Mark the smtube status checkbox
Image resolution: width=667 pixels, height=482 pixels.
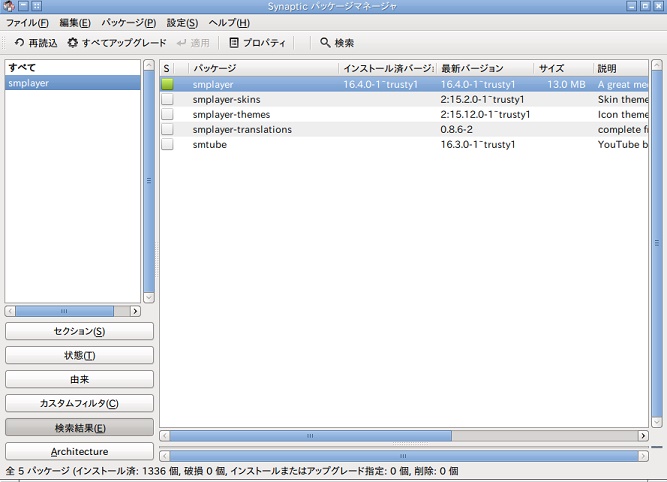coord(167,144)
